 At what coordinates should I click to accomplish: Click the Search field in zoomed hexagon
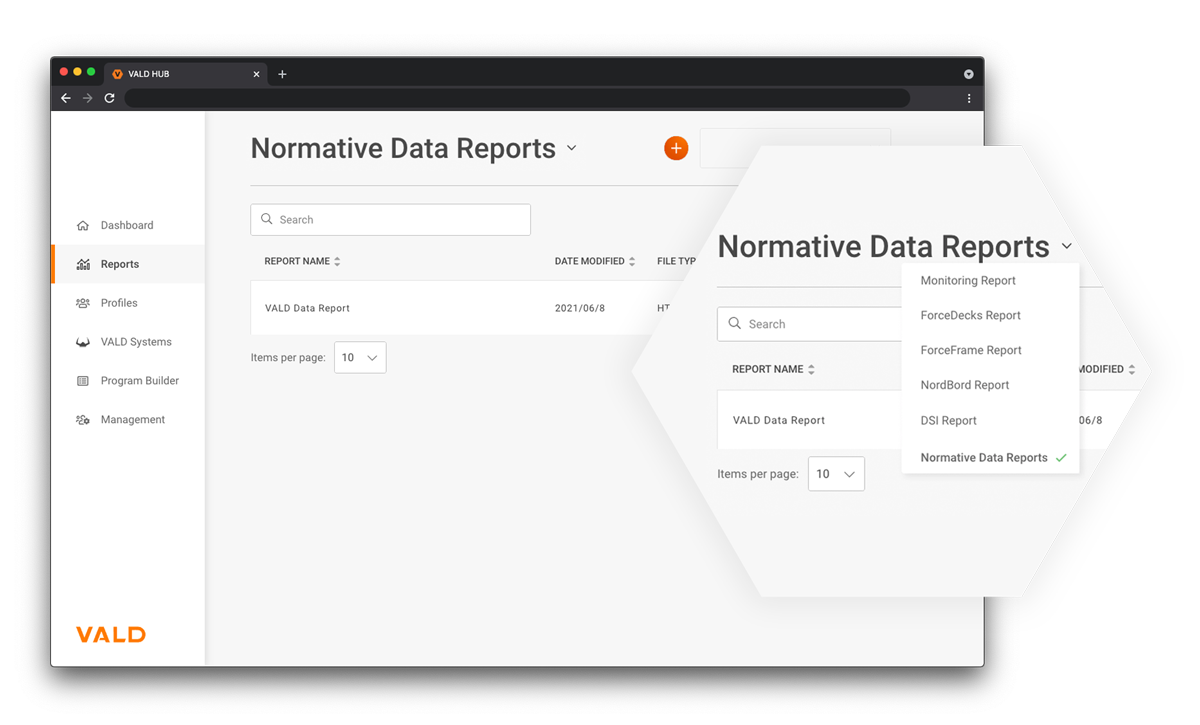coord(810,324)
